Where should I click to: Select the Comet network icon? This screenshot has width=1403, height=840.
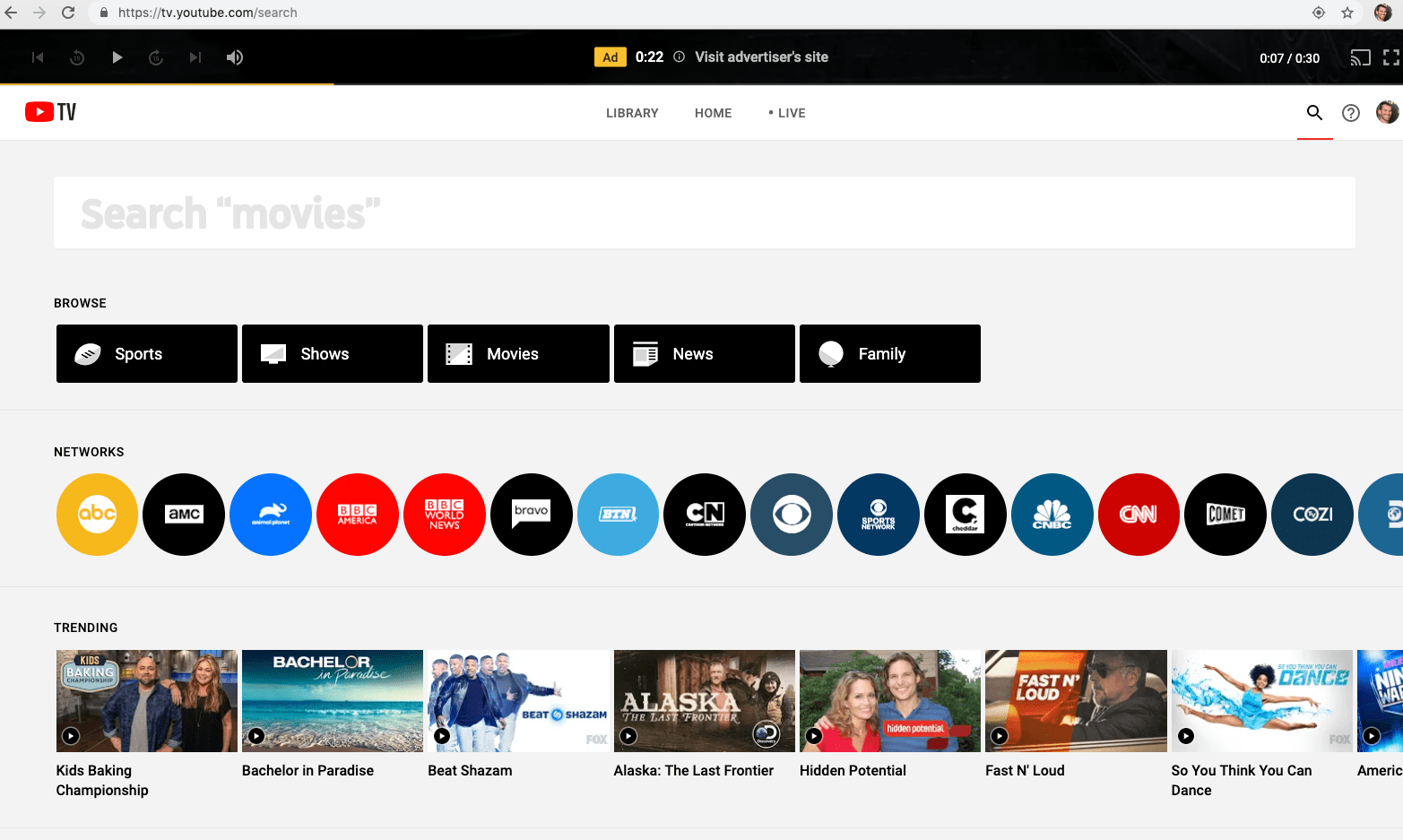1225,515
